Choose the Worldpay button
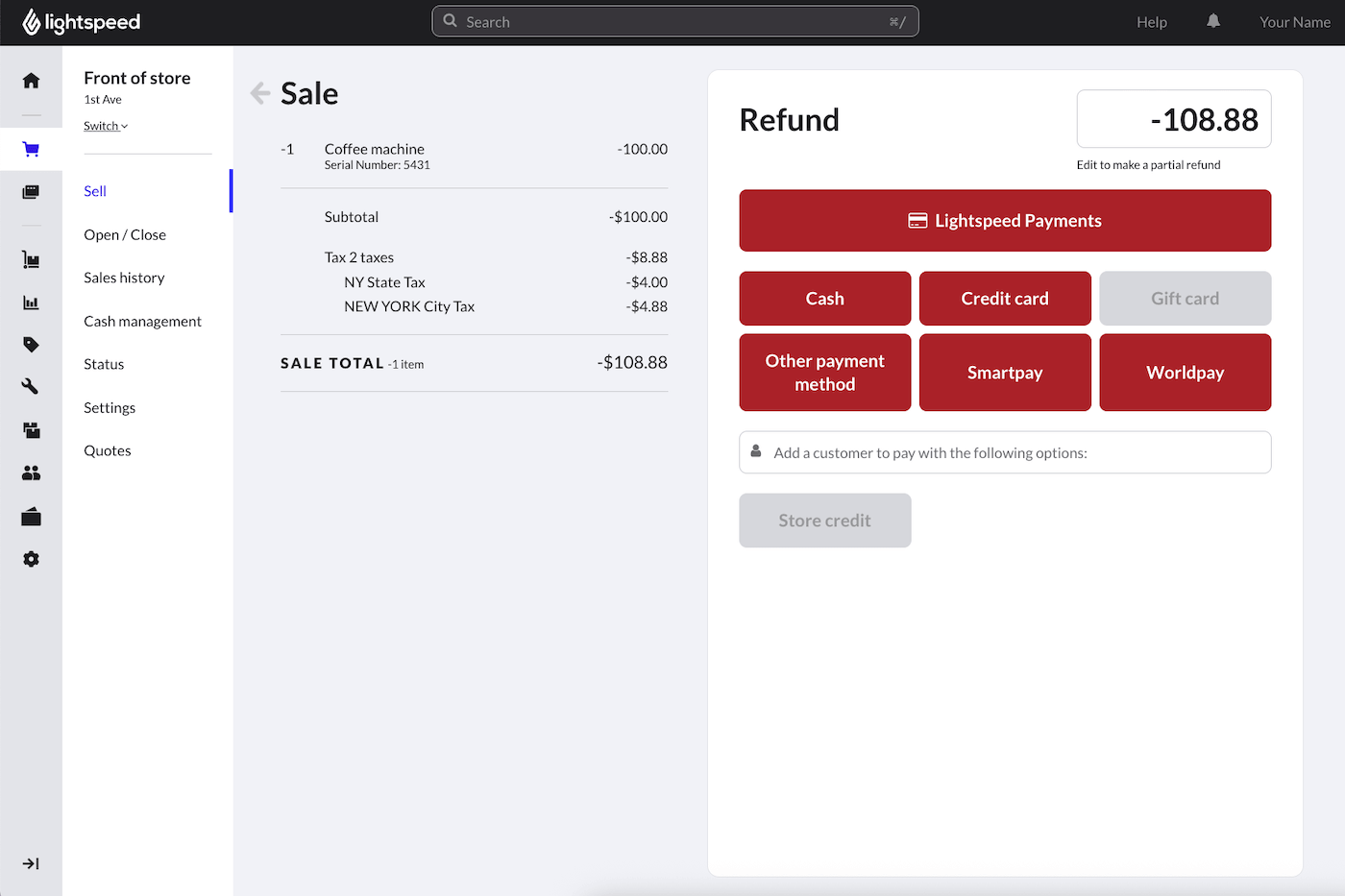 1185,373
